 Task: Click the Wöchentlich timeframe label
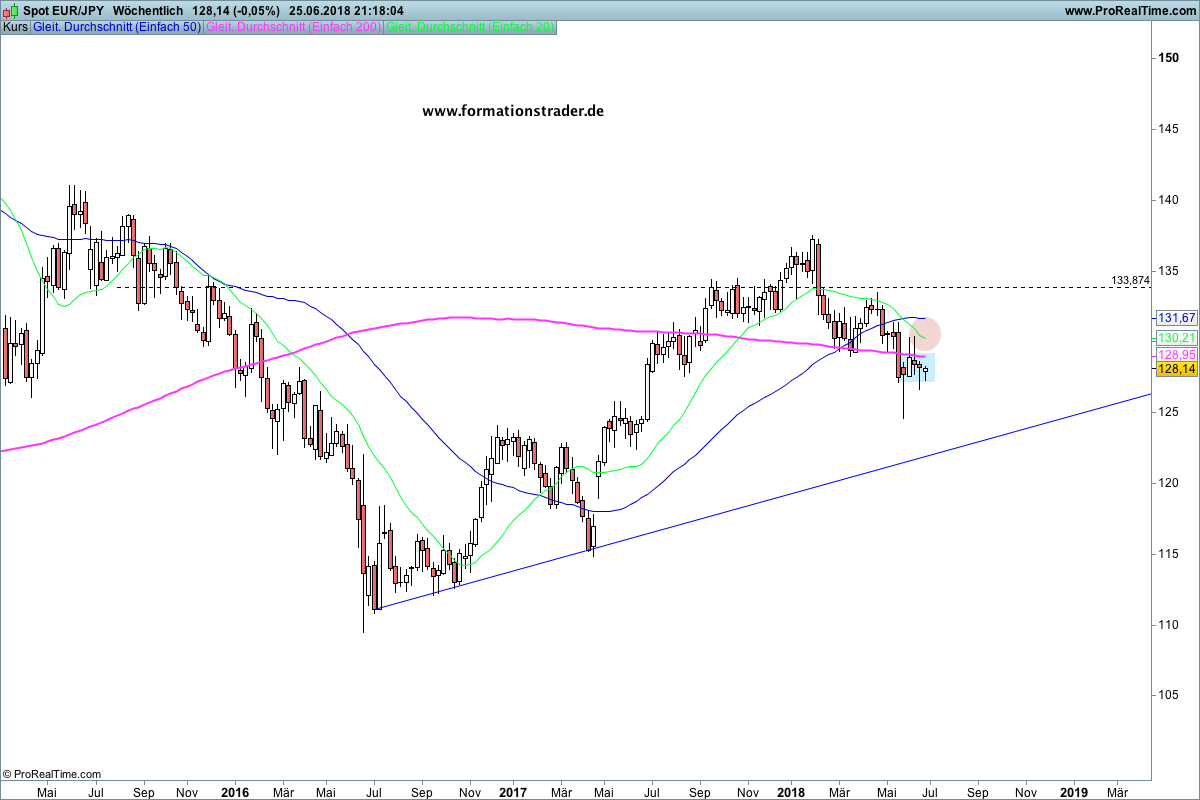tap(147, 10)
